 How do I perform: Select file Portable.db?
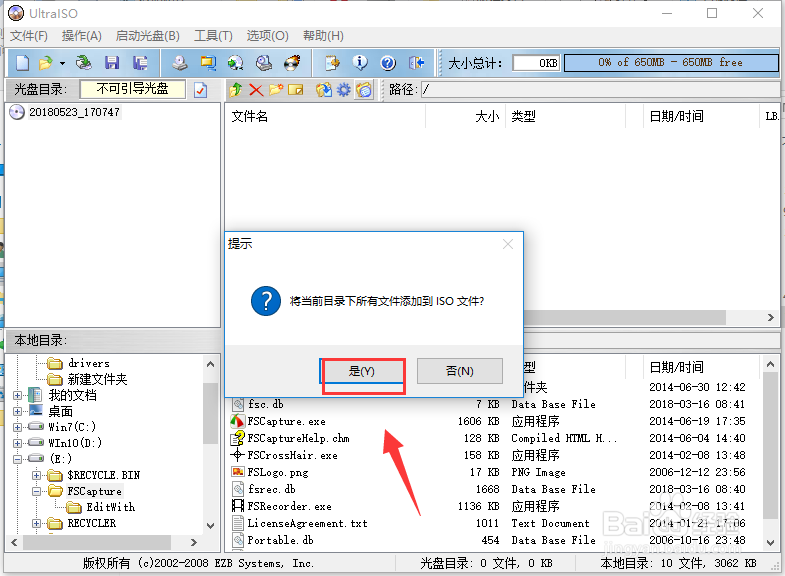point(280,540)
